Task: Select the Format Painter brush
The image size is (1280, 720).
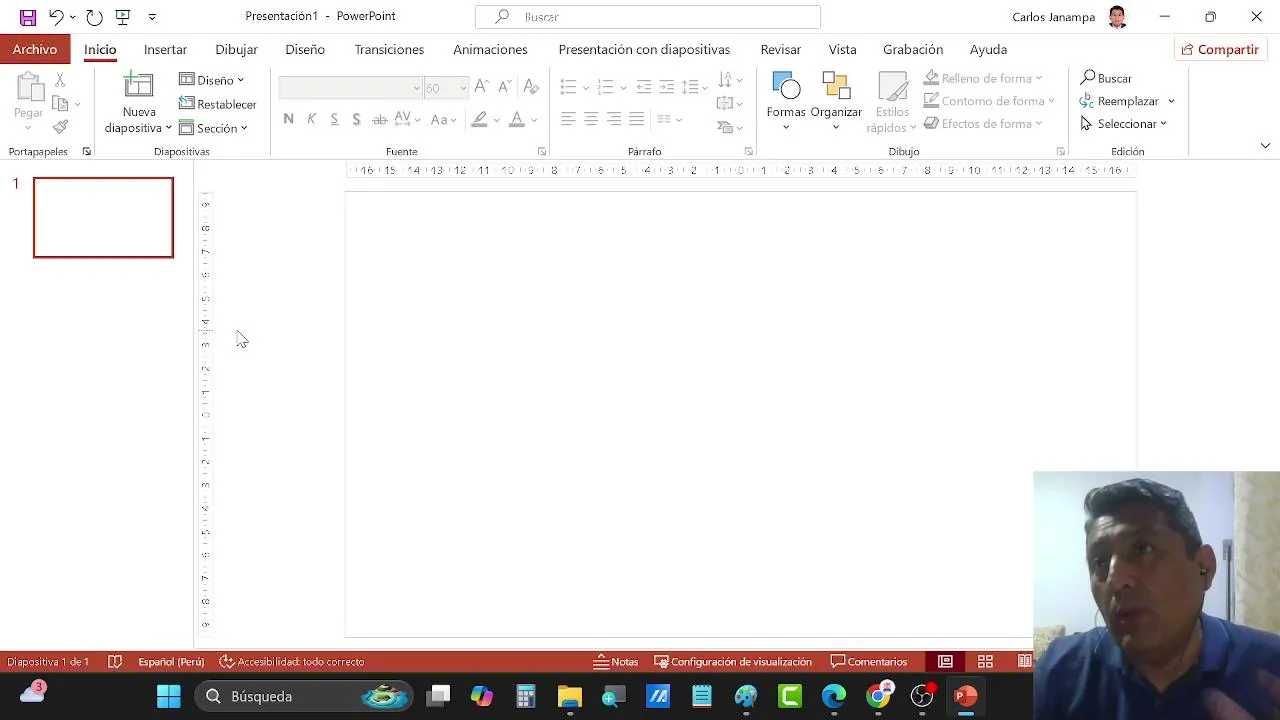Action: (x=60, y=127)
